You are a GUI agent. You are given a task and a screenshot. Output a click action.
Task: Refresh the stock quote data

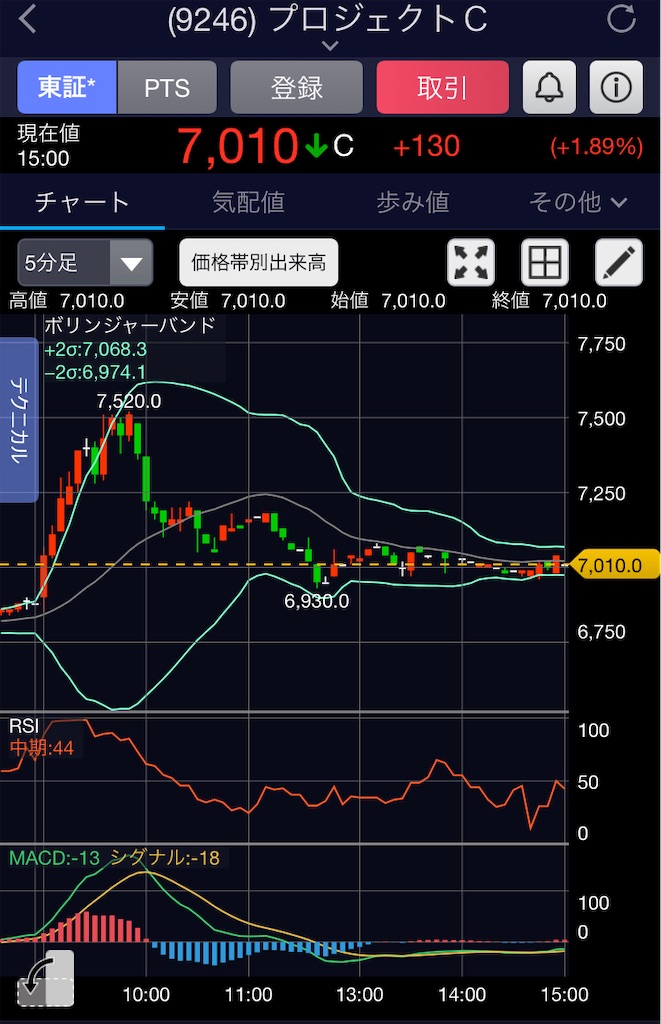click(621, 19)
